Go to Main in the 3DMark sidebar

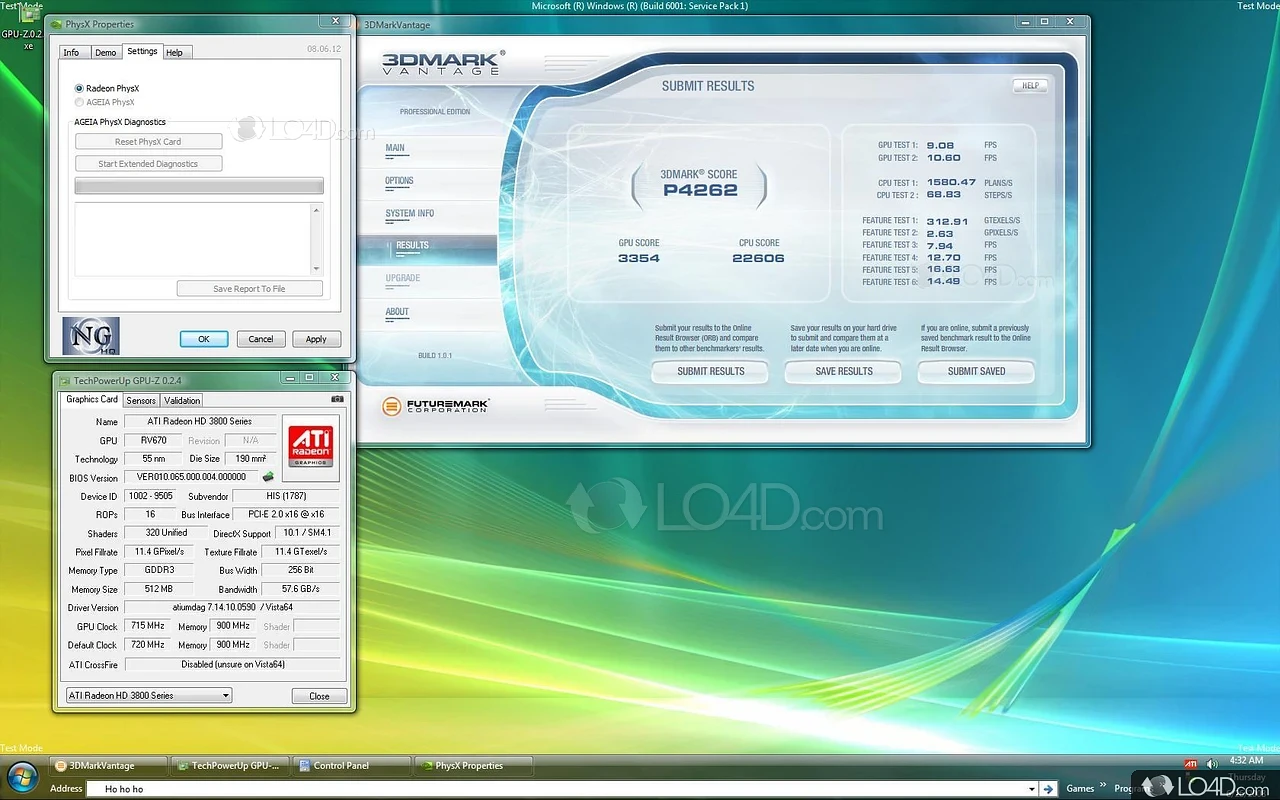pos(395,148)
